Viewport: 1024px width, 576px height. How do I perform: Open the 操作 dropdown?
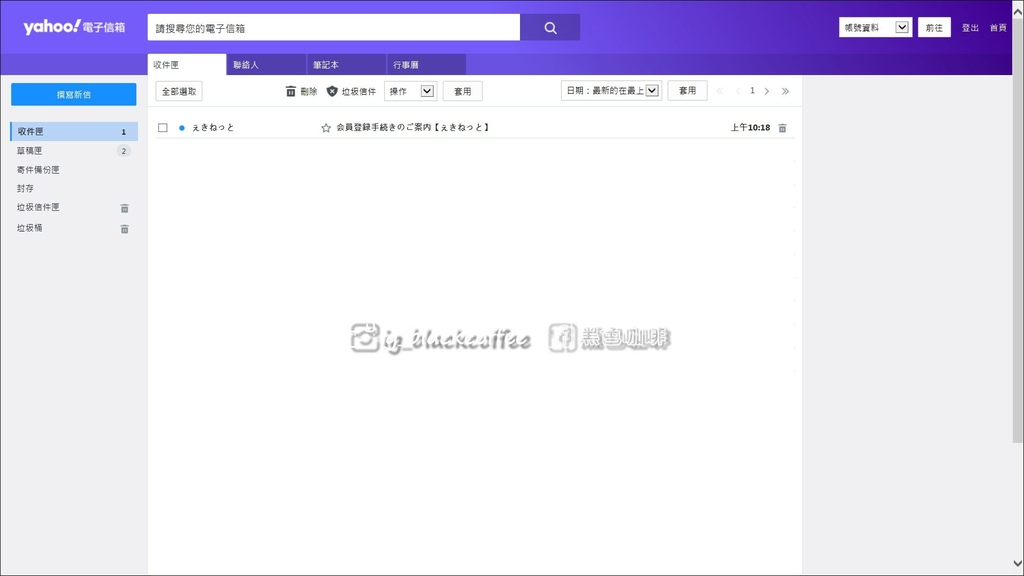(x=410, y=91)
